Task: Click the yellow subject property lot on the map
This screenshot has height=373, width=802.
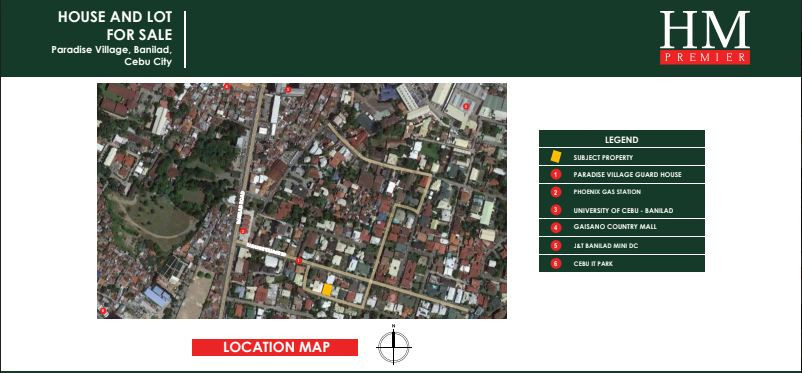Action: click(x=327, y=290)
